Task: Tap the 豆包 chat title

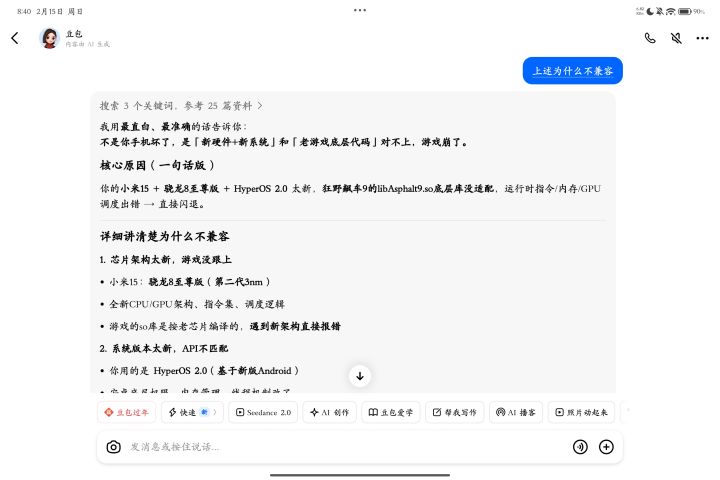Action: tap(74, 34)
